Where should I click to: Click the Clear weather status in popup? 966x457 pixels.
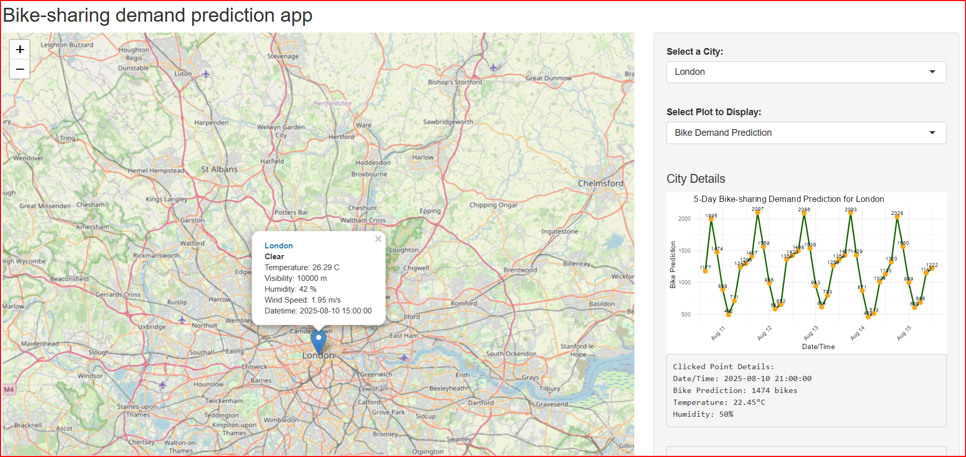tap(274, 256)
